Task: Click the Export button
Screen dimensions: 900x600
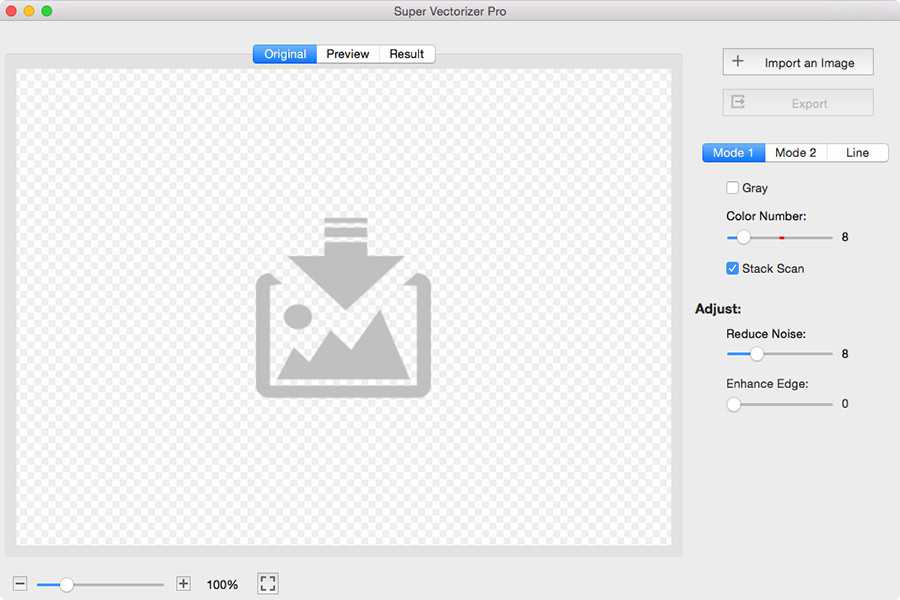Action: (797, 101)
